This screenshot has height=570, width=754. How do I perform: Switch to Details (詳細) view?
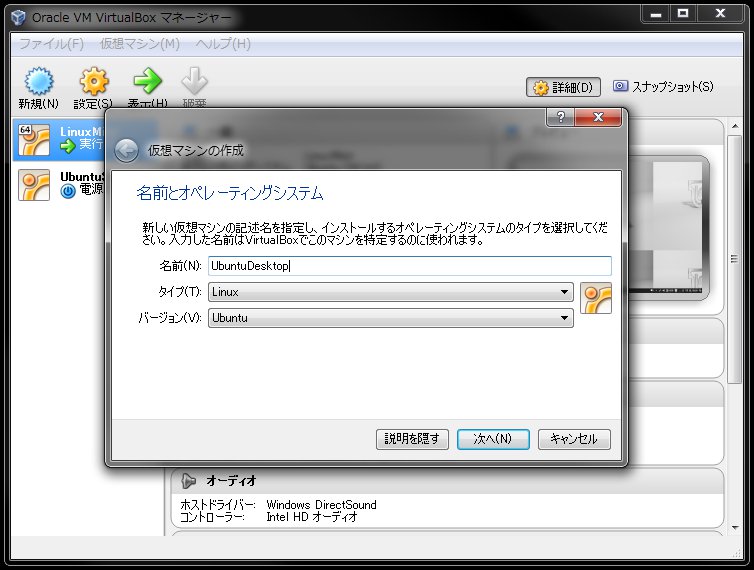point(563,88)
